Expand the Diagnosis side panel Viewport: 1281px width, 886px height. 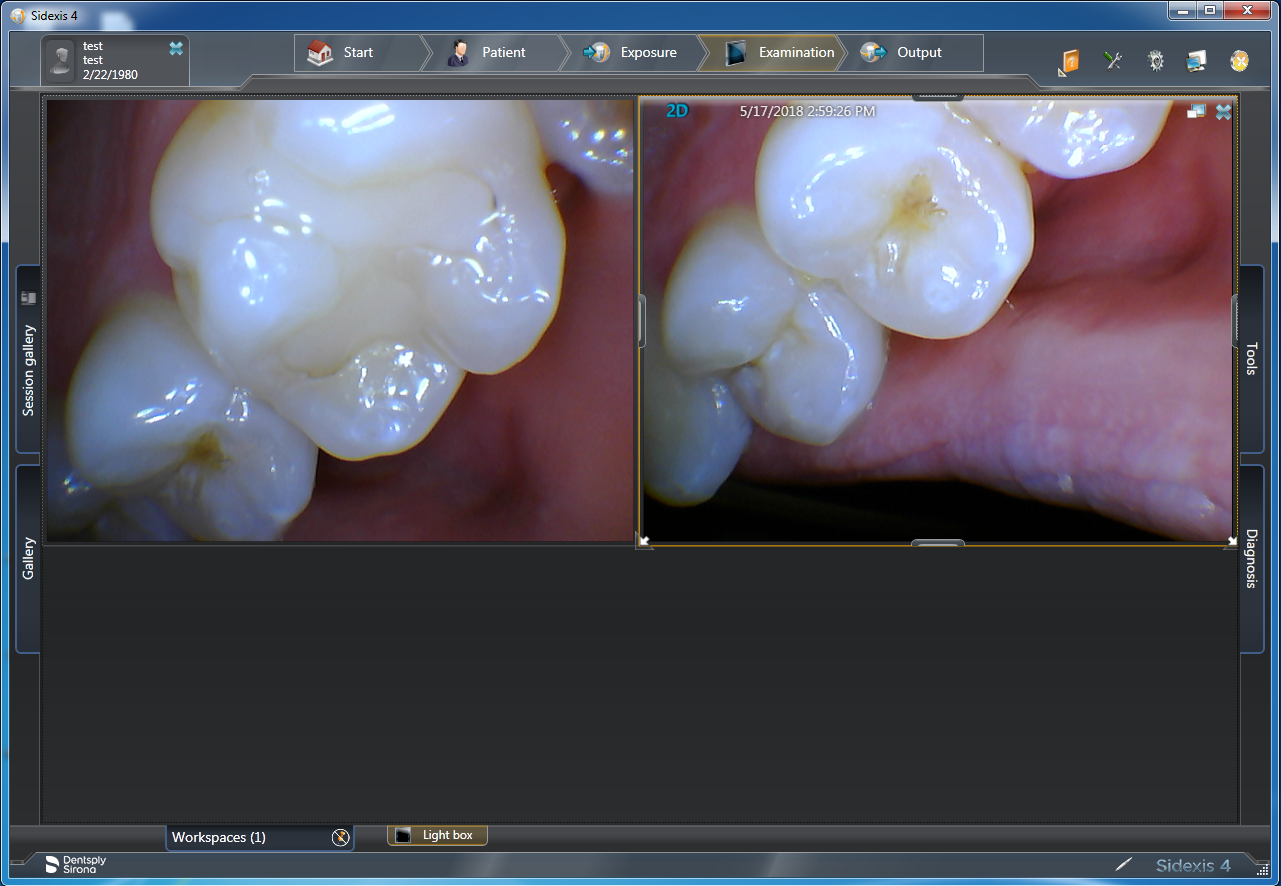click(x=1251, y=558)
